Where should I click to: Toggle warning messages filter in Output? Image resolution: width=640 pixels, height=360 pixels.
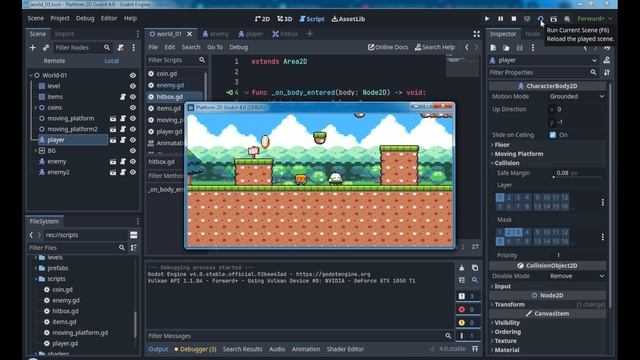467,322
